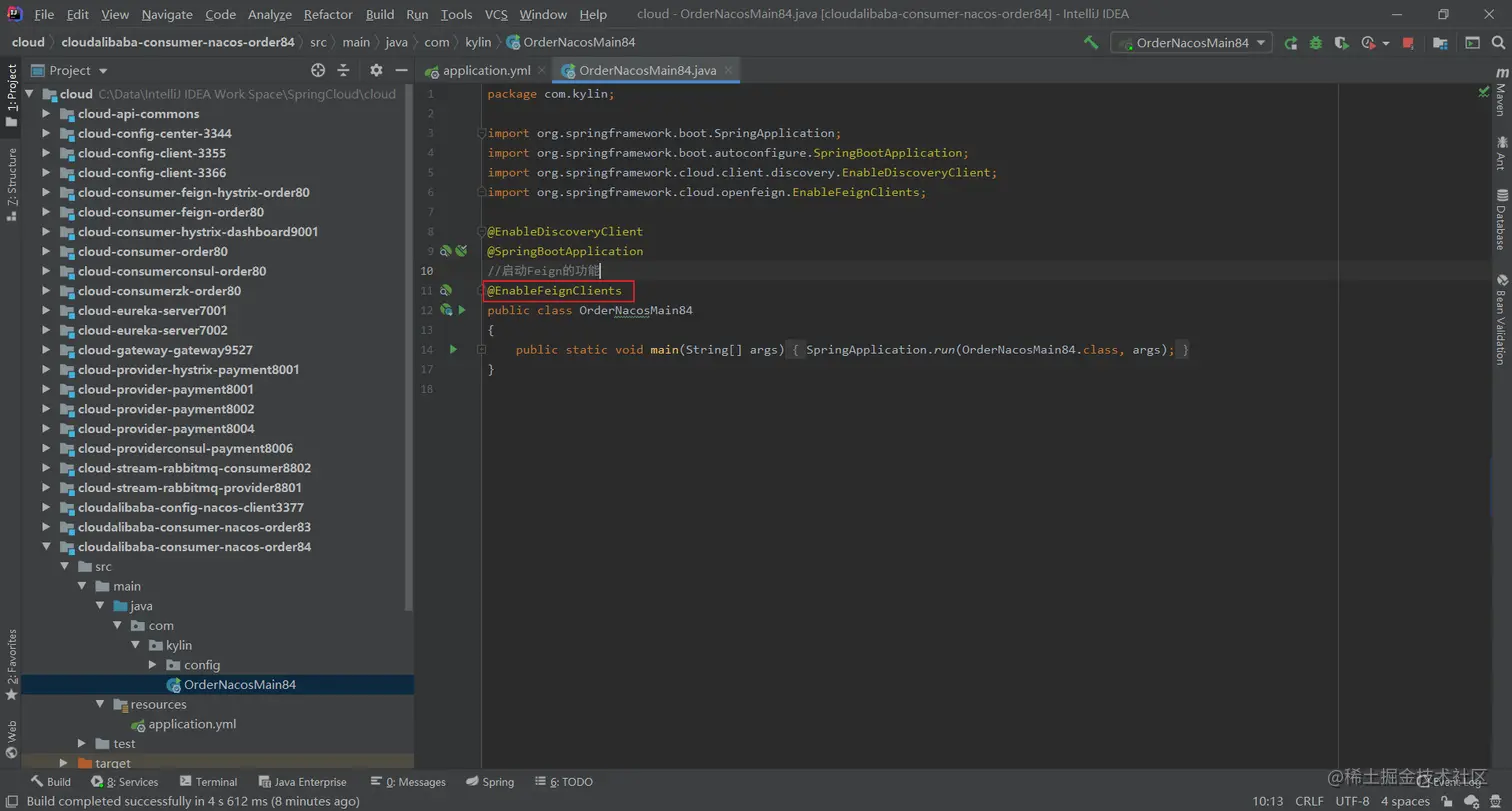
Task: Open the 6: TODO tool window
Action: click(564, 782)
